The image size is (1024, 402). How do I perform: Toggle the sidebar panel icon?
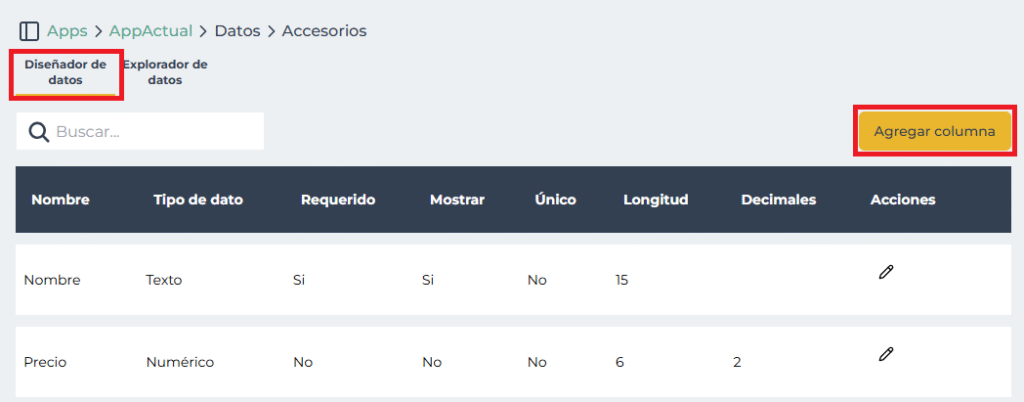point(29,31)
